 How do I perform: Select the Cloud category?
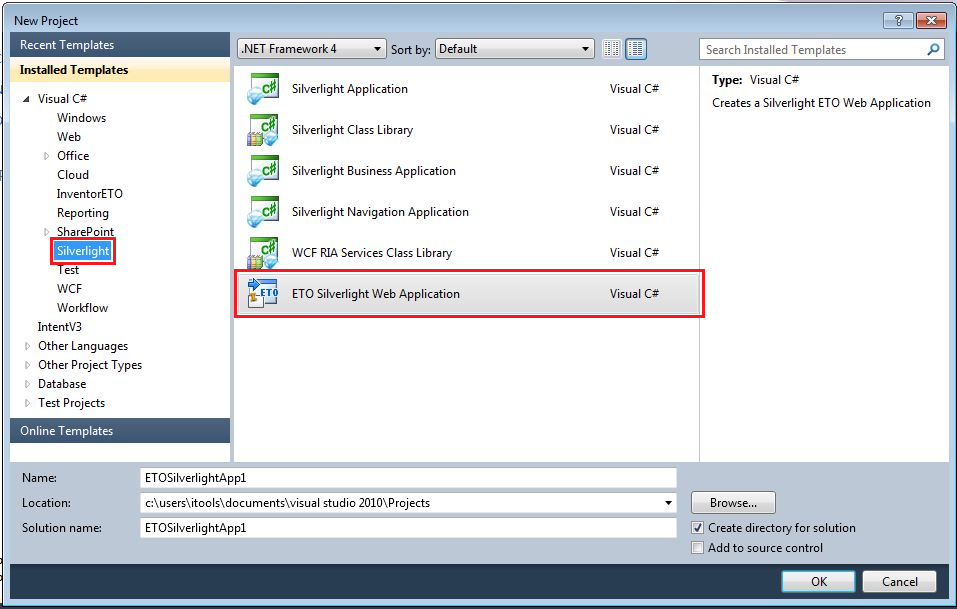73,175
